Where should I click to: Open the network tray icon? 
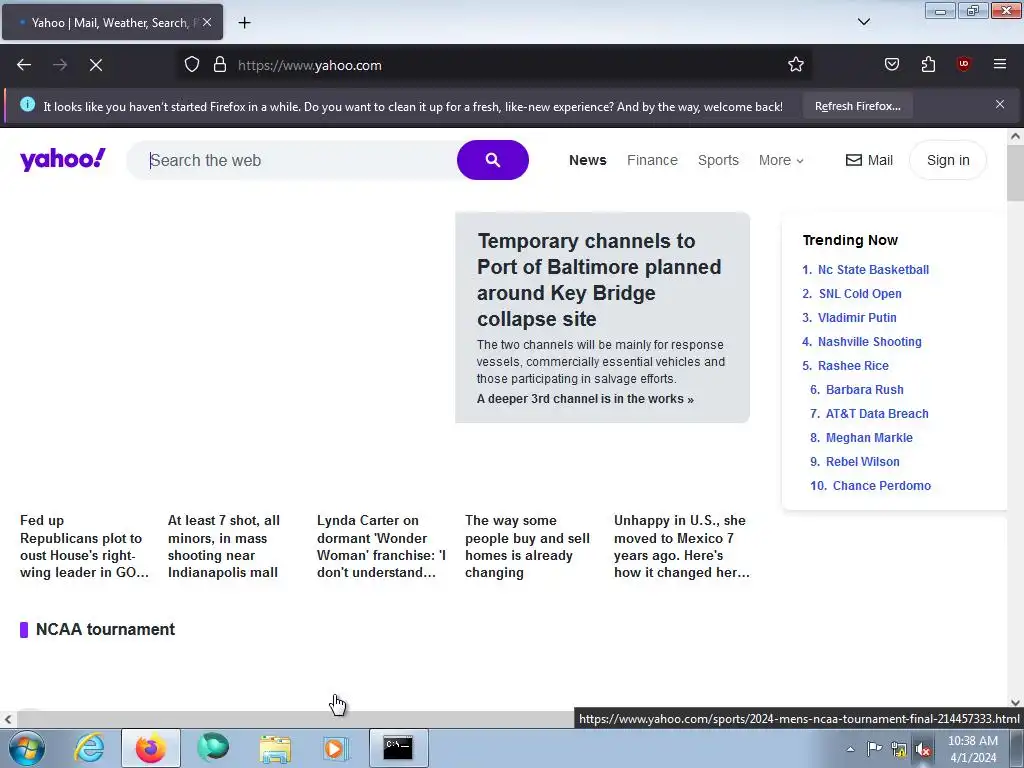click(899, 749)
